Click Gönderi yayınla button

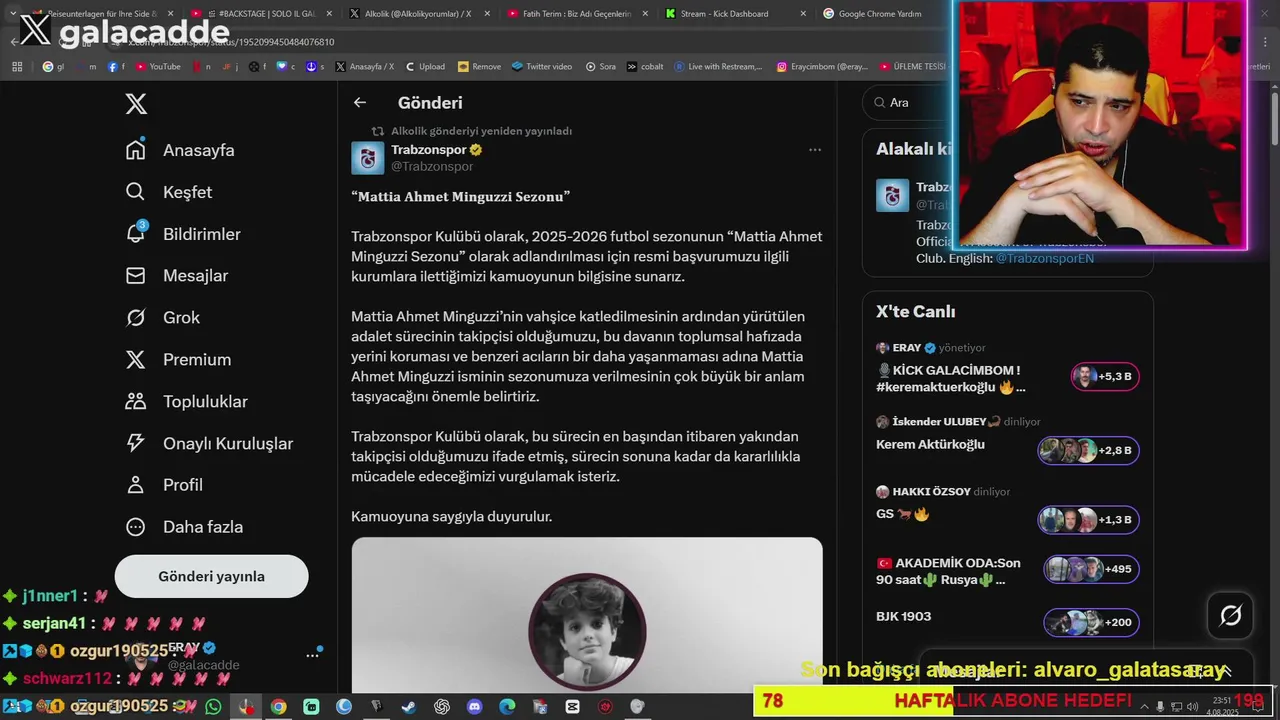tap(211, 576)
